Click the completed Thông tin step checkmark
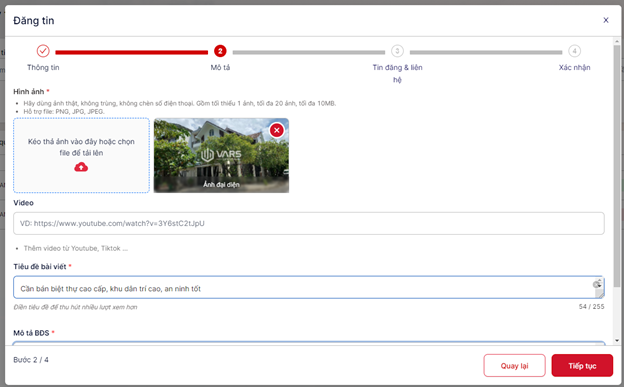The image size is (624, 387). (43, 51)
